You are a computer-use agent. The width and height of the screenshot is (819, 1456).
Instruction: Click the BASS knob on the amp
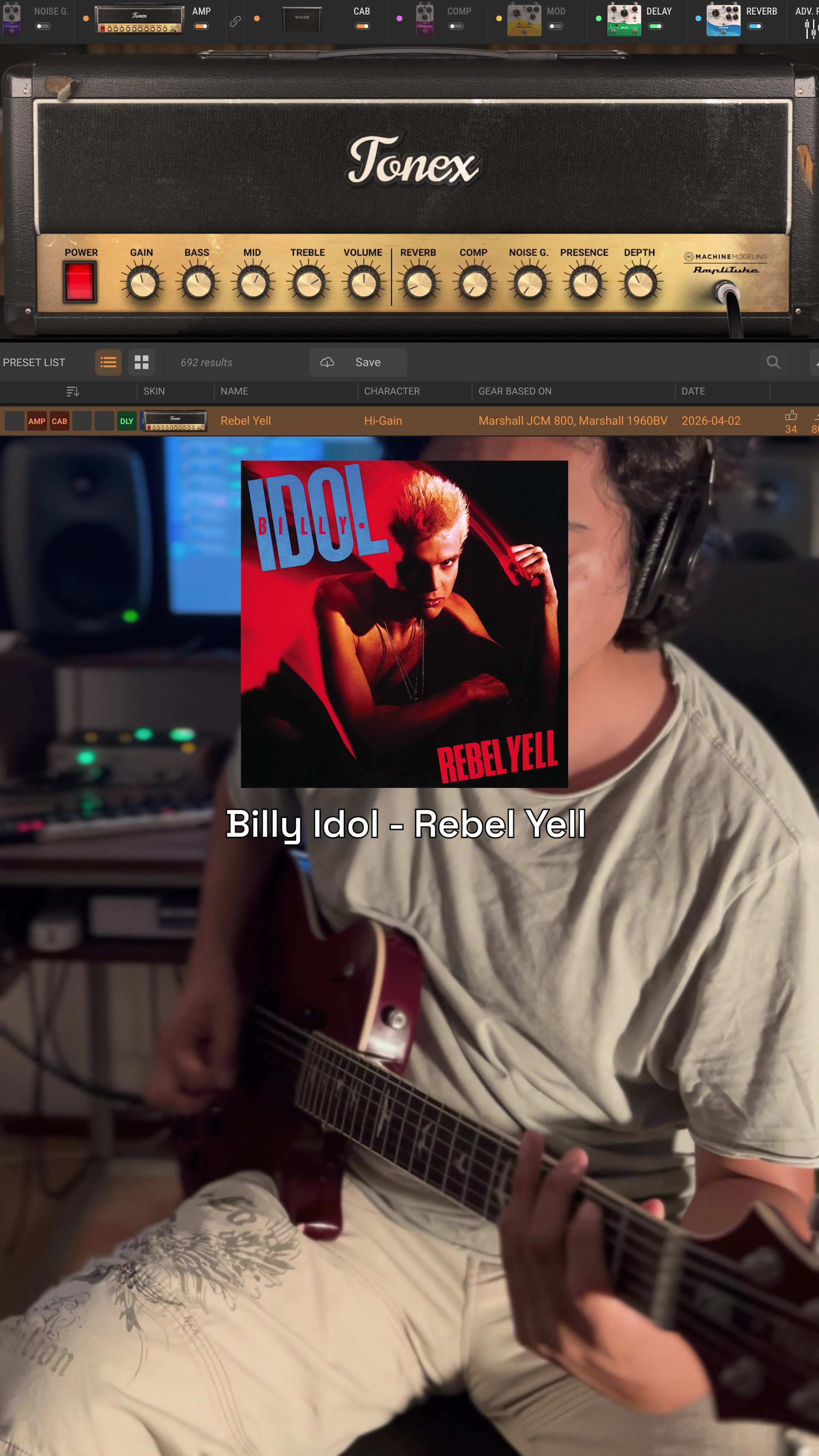[197, 283]
